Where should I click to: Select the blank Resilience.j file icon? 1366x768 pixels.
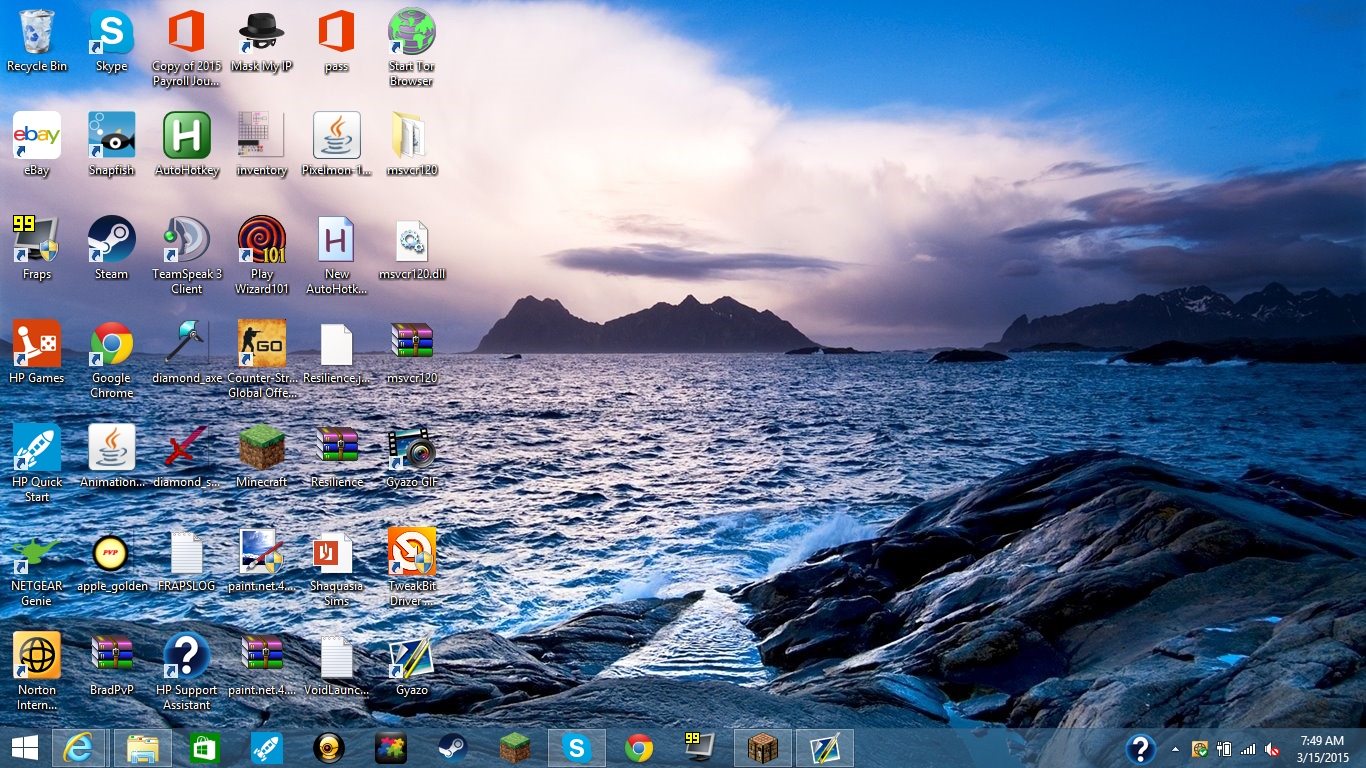(337, 352)
